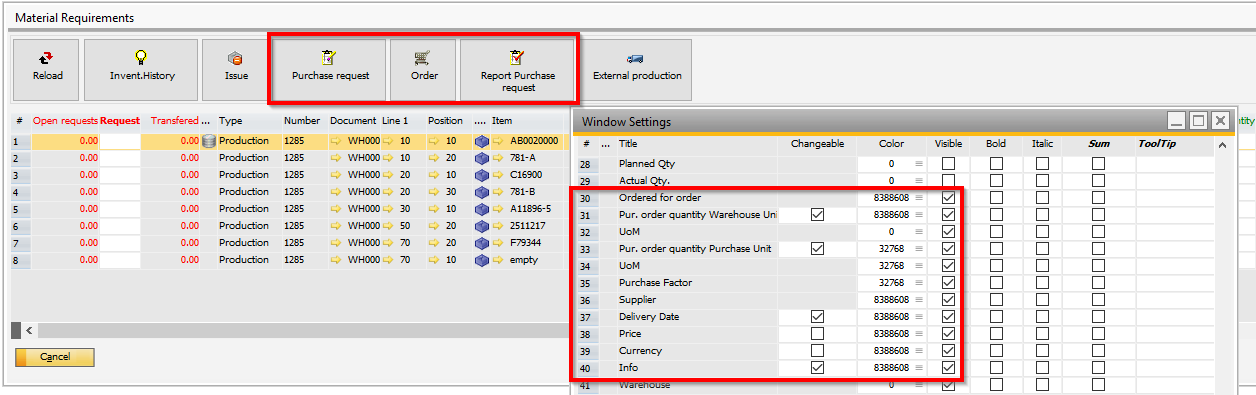Click the Cancel button
Viewport: 1256px width, 395px height.
tap(55, 357)
